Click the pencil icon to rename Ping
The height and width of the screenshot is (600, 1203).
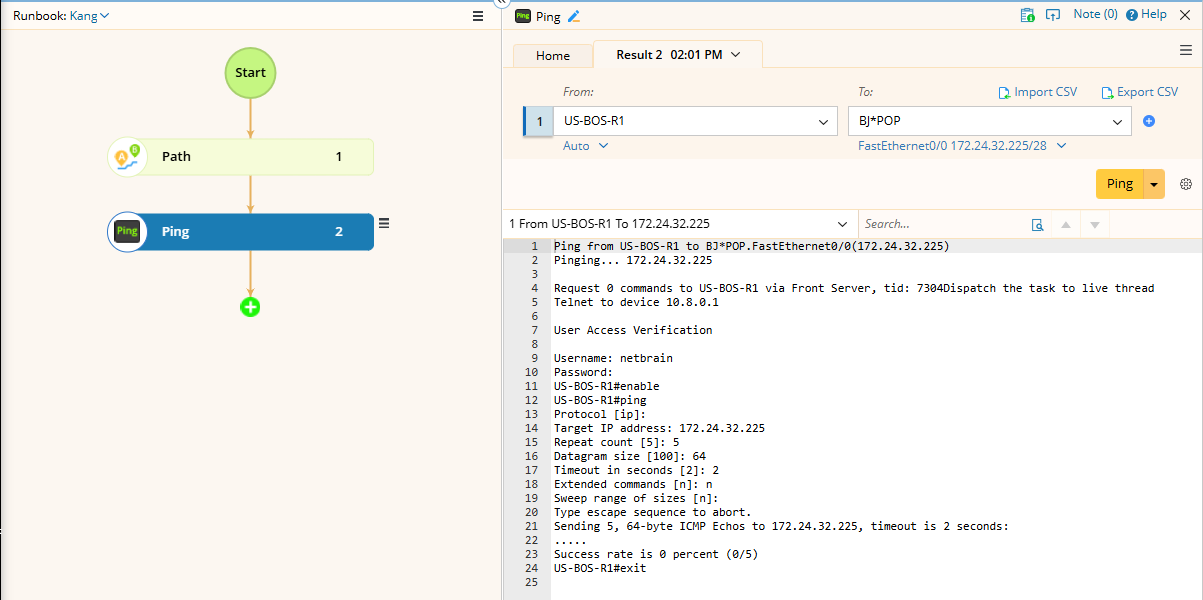[x=573, y=16]
